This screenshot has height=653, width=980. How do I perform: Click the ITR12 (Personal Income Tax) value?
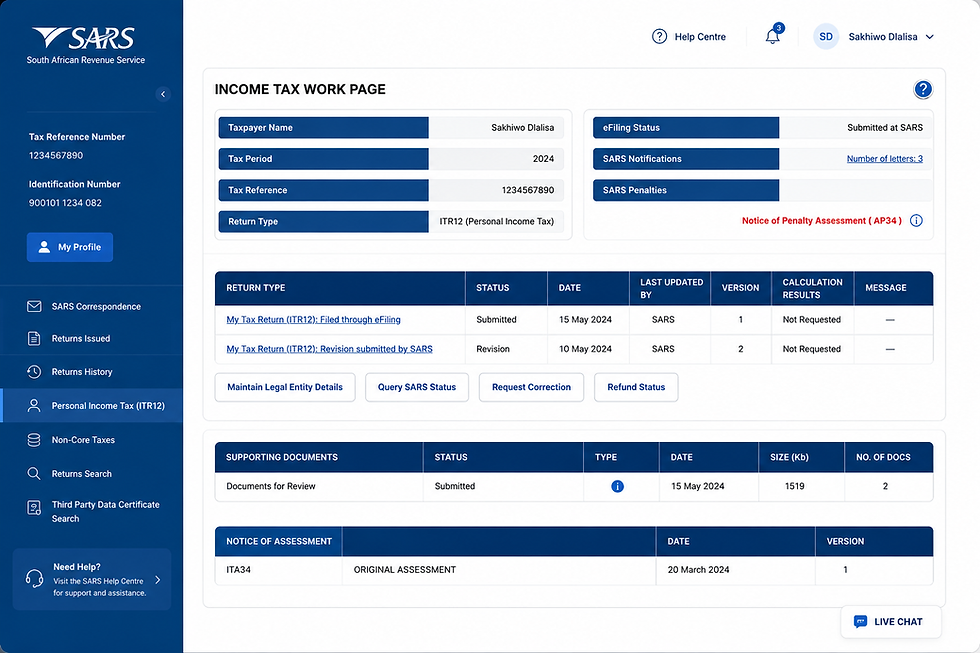pyautogui.click(x=496, y=221)
